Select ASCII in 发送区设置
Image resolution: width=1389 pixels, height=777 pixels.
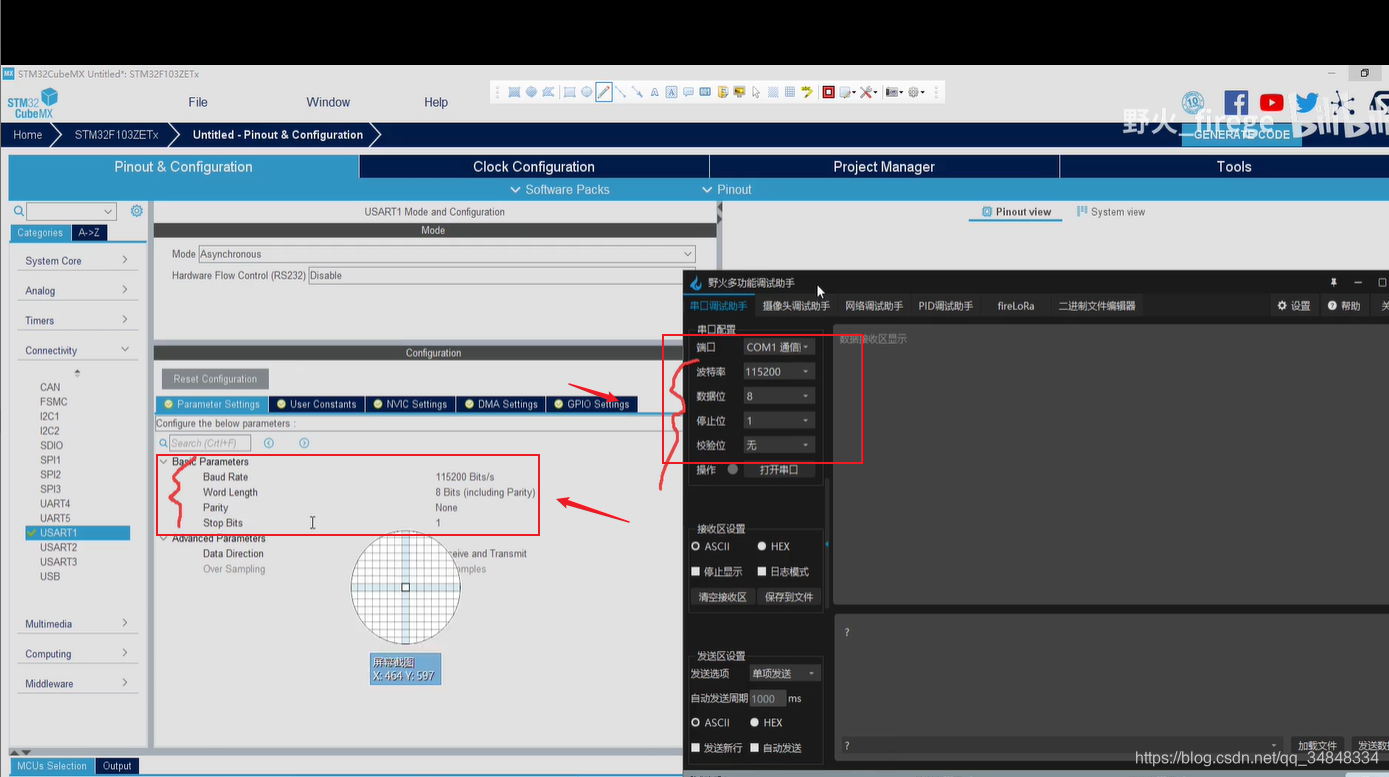point(711,722)
